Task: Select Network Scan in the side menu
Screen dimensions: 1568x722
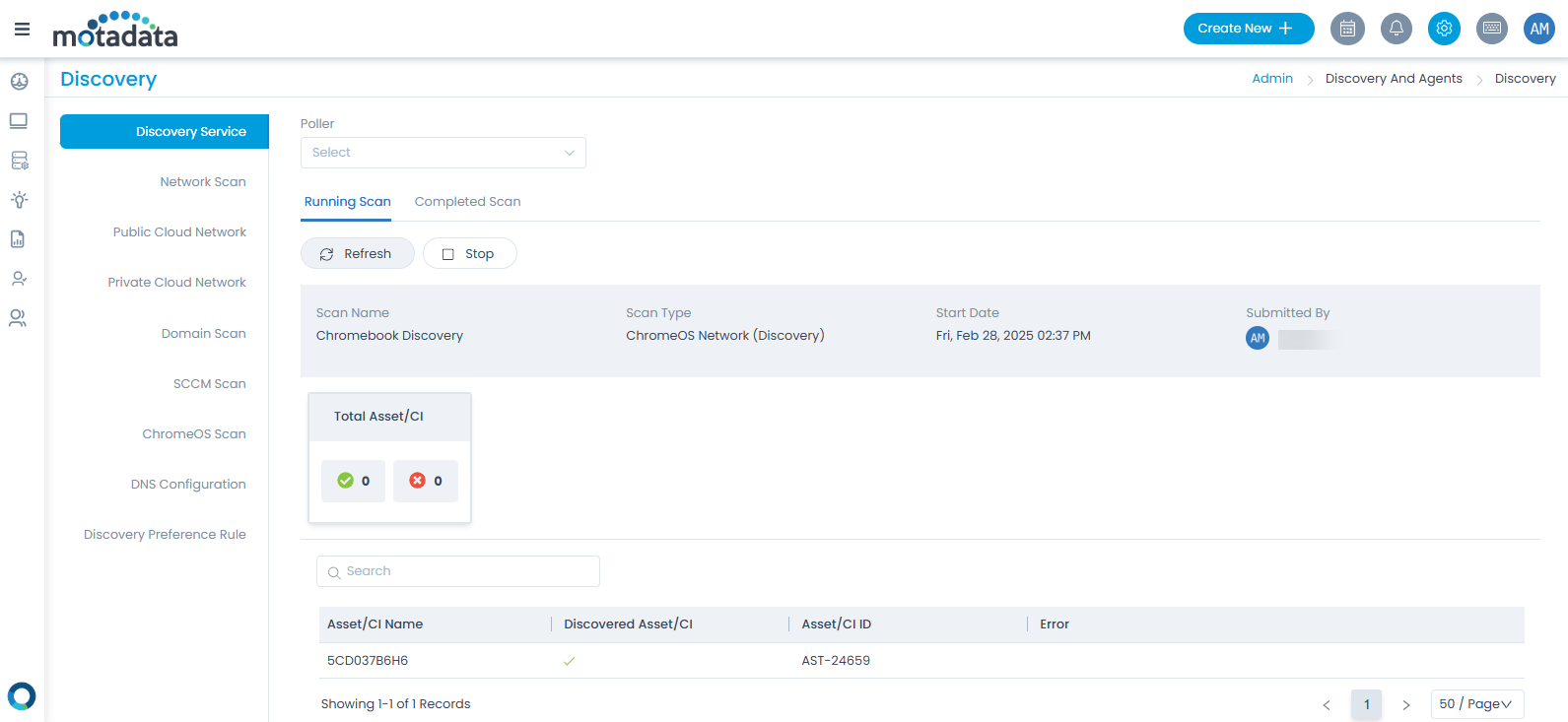Action: coord(203,182)
